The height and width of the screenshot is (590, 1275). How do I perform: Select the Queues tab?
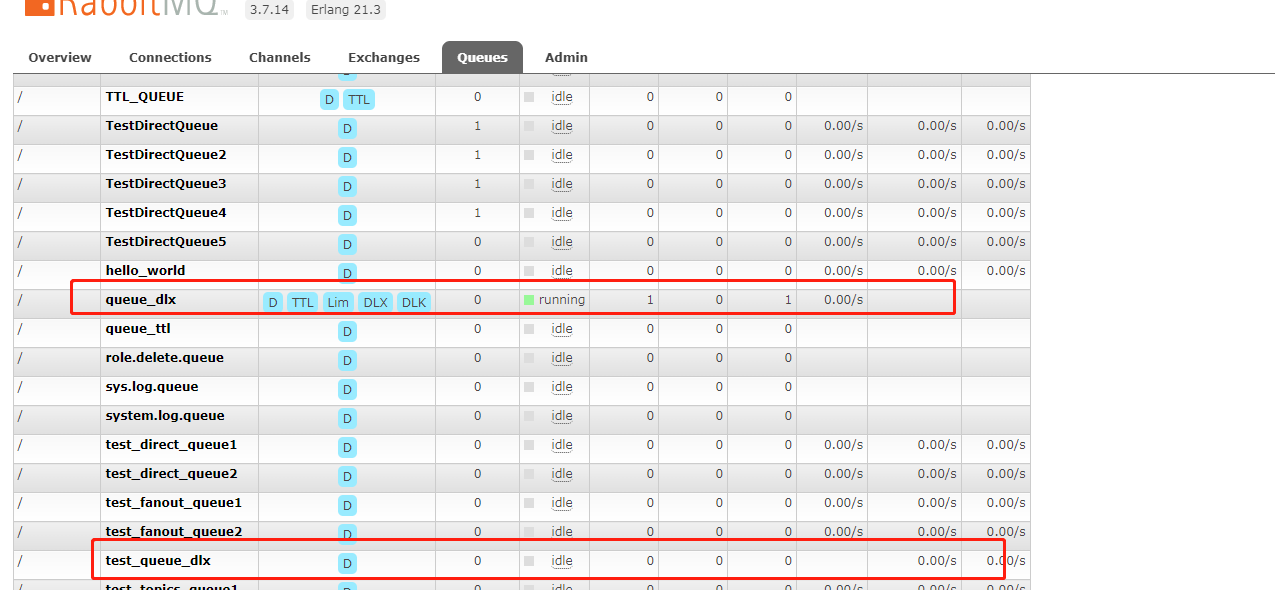tap(482, 57)
